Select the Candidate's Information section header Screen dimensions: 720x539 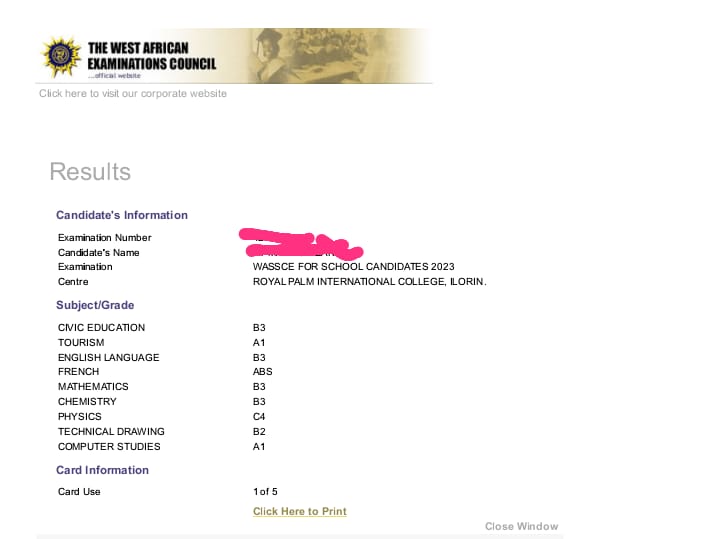coord(122,215)
